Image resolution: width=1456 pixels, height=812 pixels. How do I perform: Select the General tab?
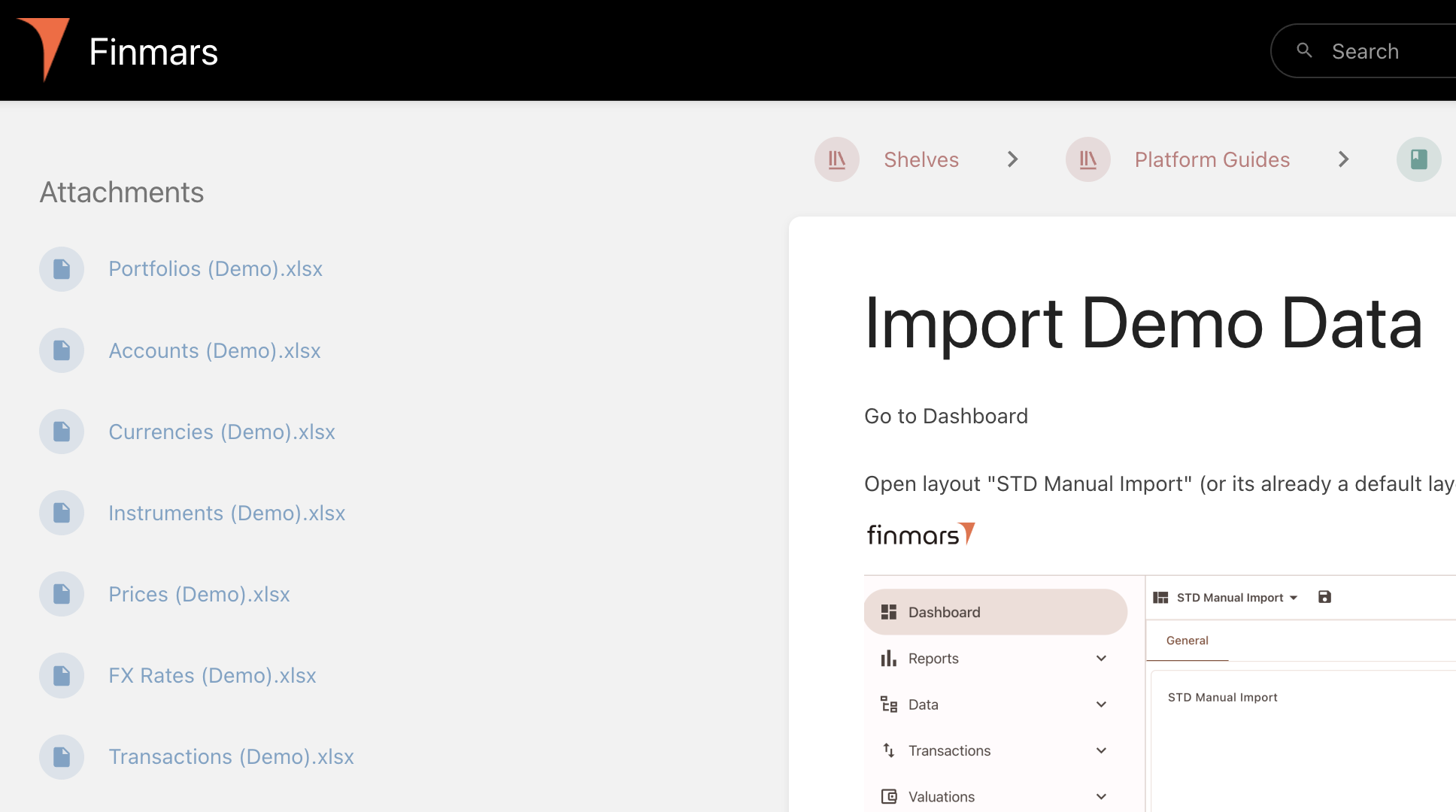point(1187,641)
